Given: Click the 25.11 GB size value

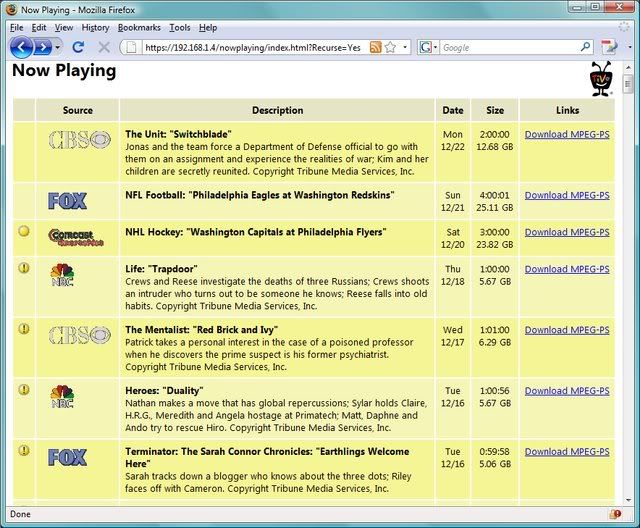Looking at the screenshot, I should 494,207.
